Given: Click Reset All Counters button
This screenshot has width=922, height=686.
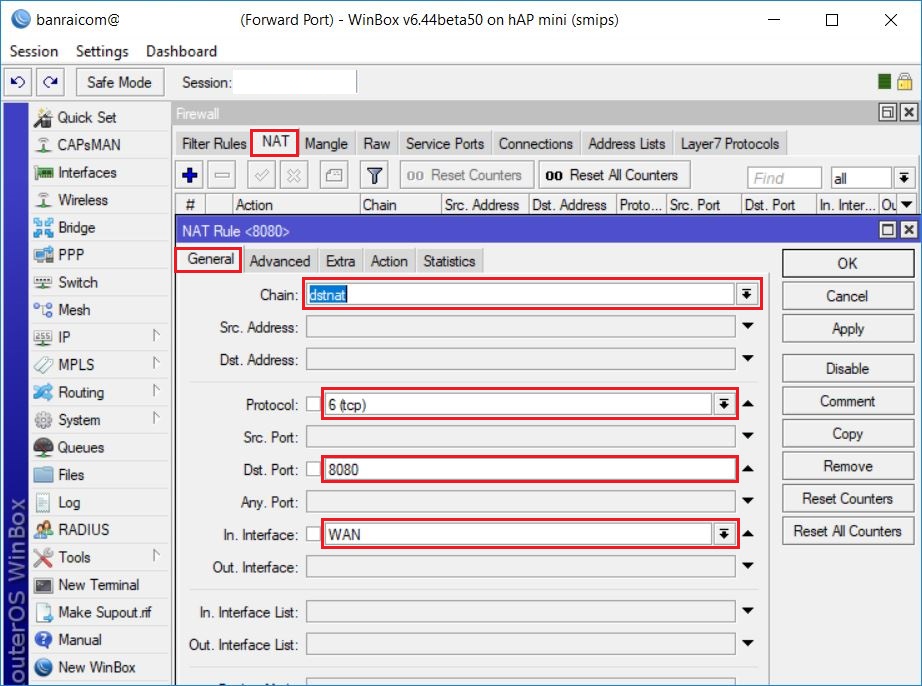Looking at the screenshot, I should tap(613, 174).
